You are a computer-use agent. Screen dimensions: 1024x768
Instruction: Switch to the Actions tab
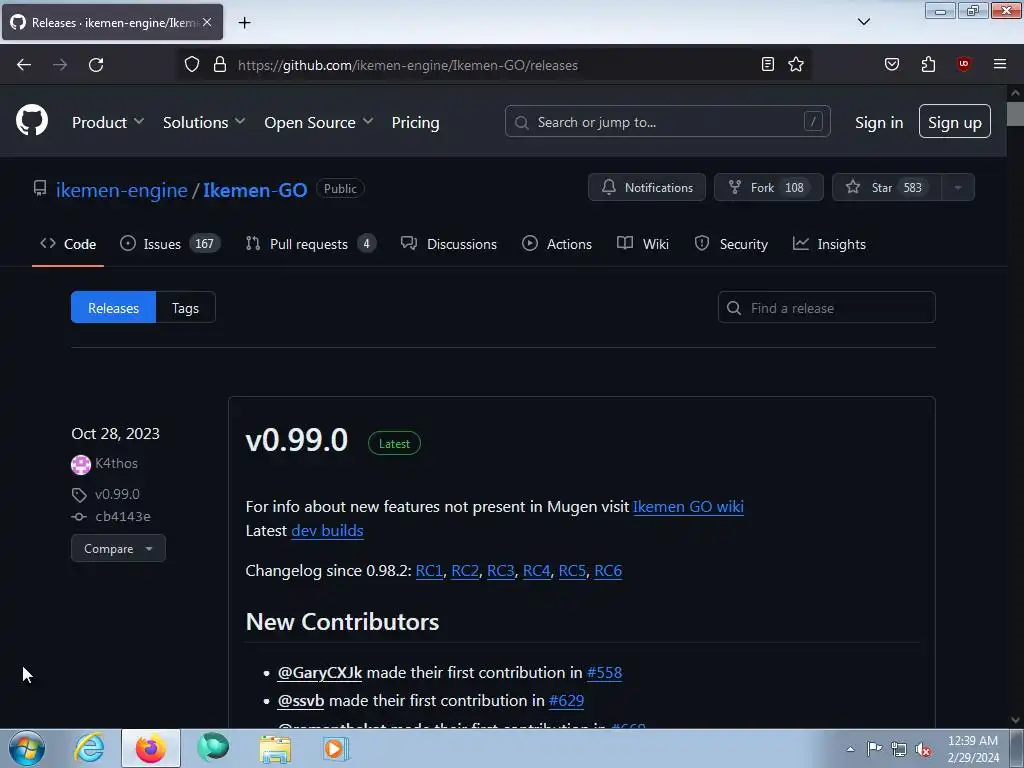(x=557, y=244)
